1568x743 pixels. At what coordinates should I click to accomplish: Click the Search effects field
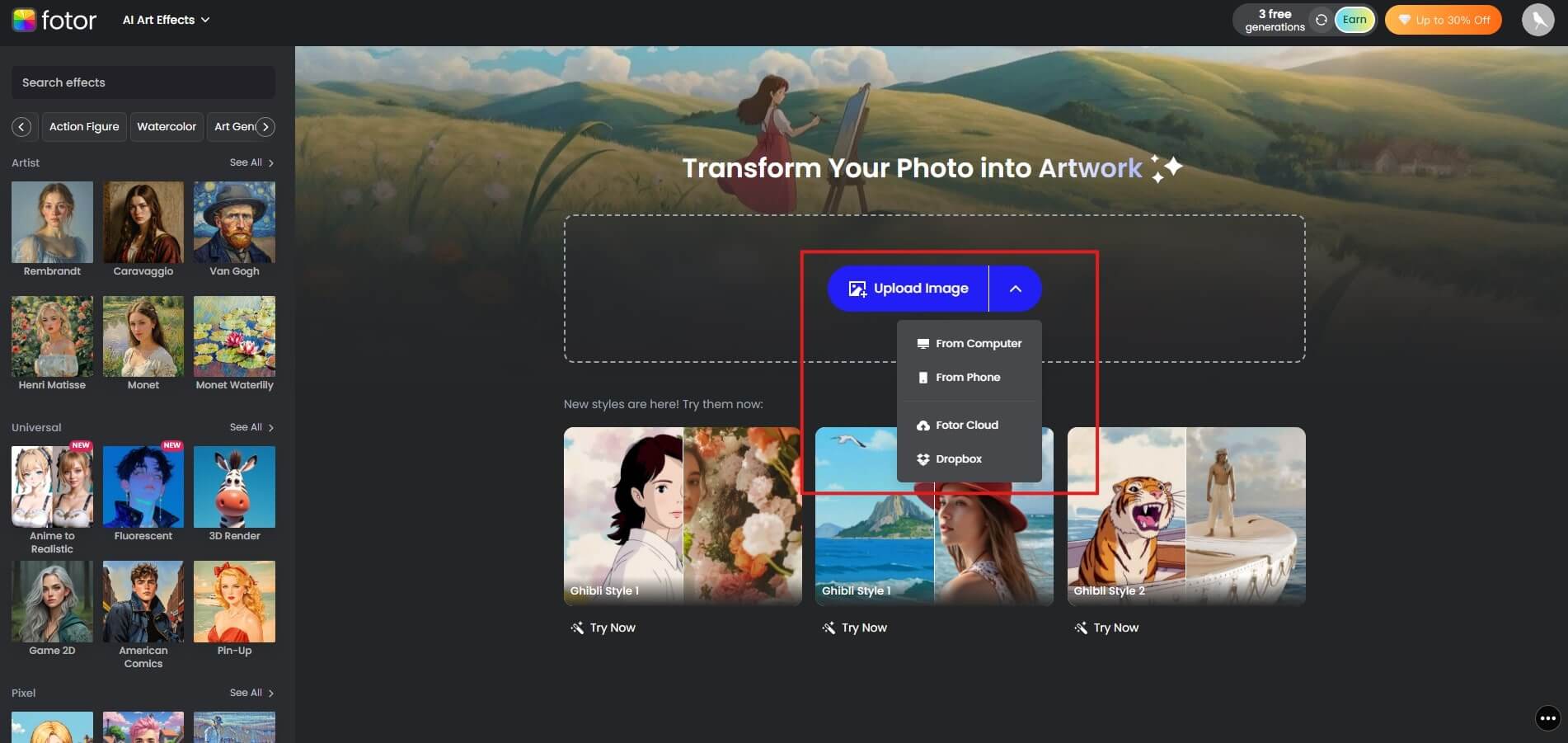tap(143, 82)
